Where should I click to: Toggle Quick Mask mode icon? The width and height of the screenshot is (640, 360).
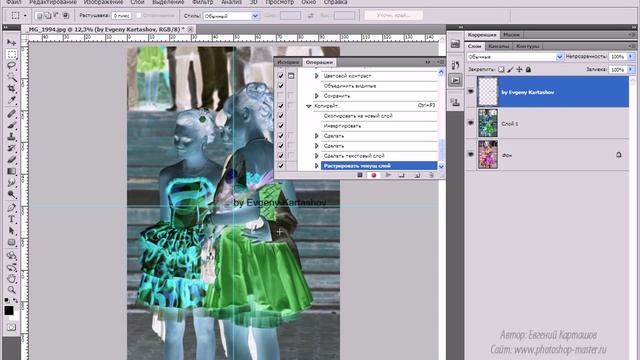click(x=11, y=327)
